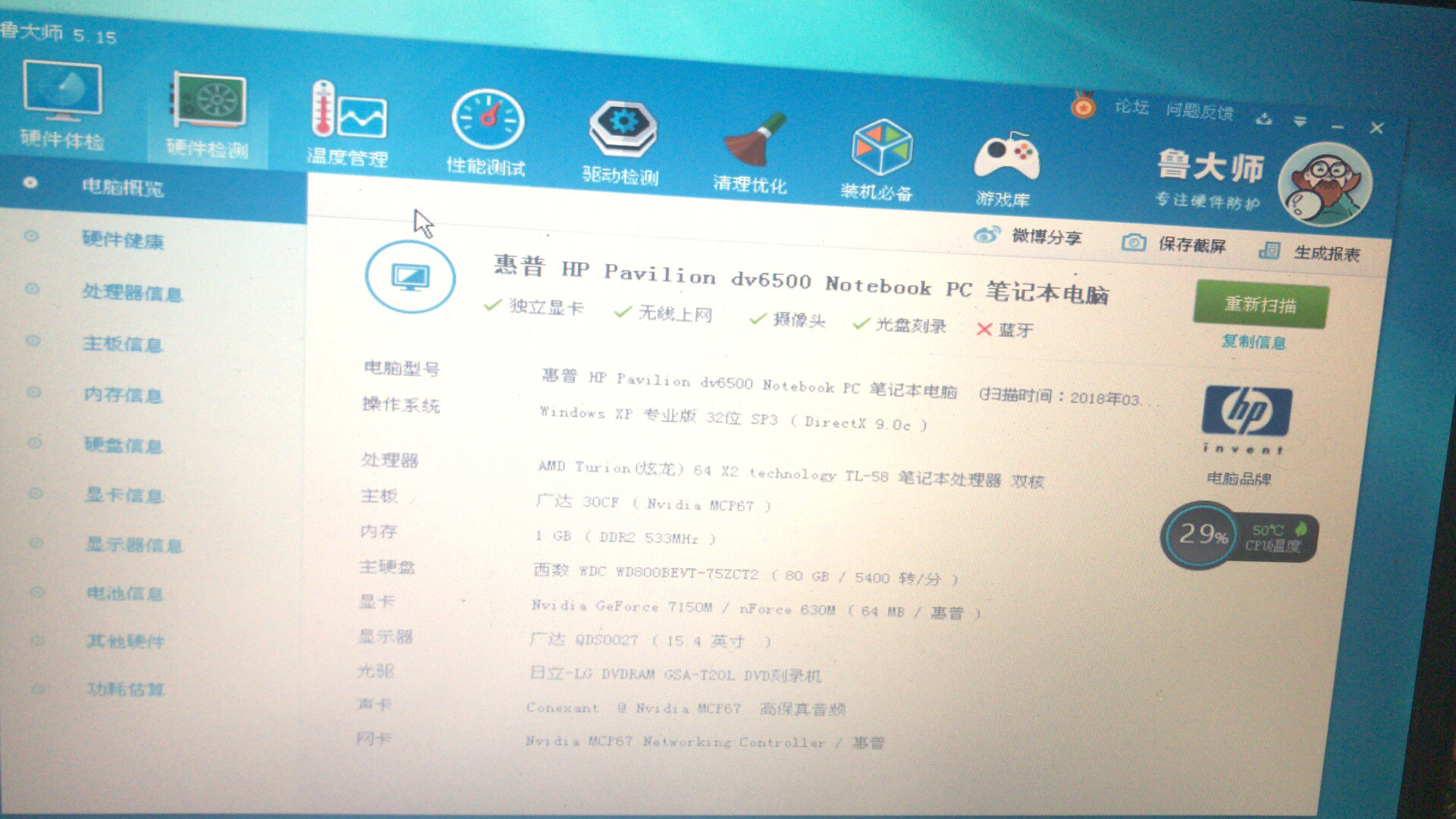Screen dimensions: 1456x819
Task: Click the green 重新扫描 rescan button
Action: (1260, 304)
